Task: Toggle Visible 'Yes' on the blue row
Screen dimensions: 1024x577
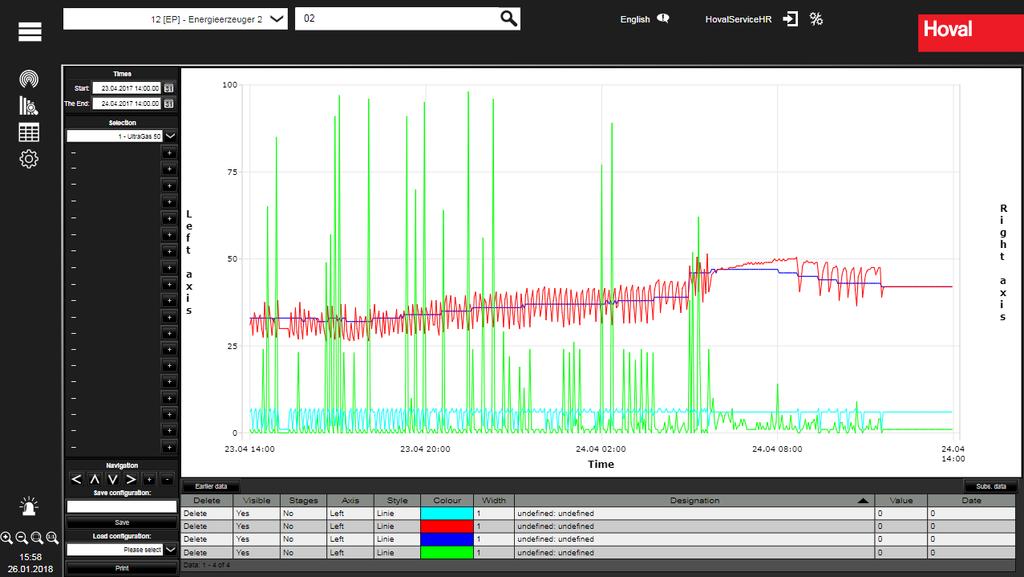Action: (x=242, y=539)
